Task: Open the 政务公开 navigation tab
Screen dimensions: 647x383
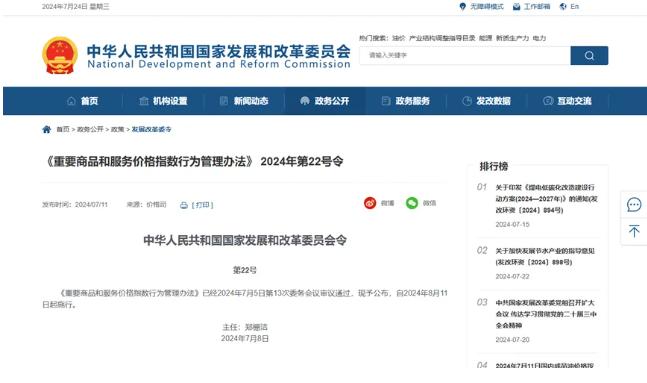Action: (x=325, y=101)
